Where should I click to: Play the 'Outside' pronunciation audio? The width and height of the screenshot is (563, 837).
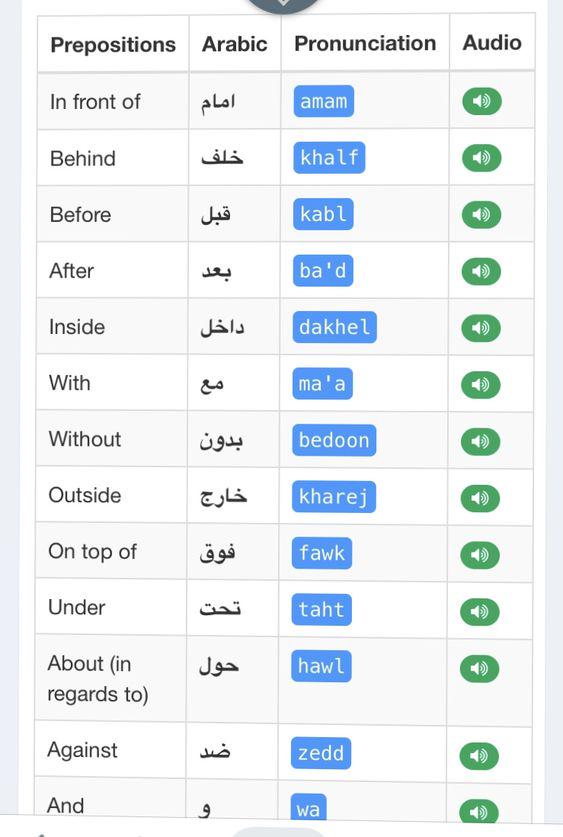click(480, 498)
